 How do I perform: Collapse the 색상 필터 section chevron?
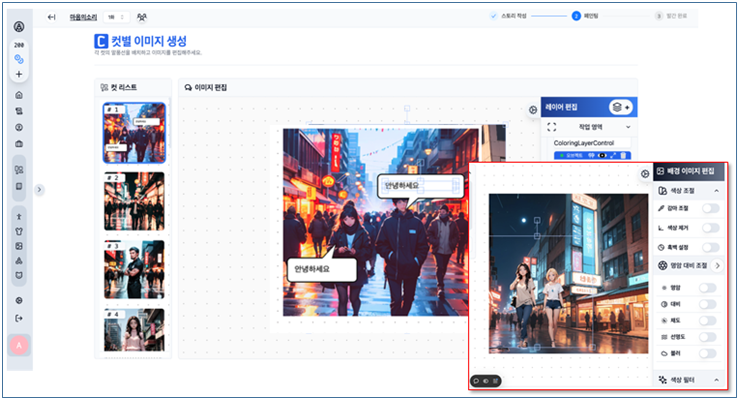(x=716, y=380)
